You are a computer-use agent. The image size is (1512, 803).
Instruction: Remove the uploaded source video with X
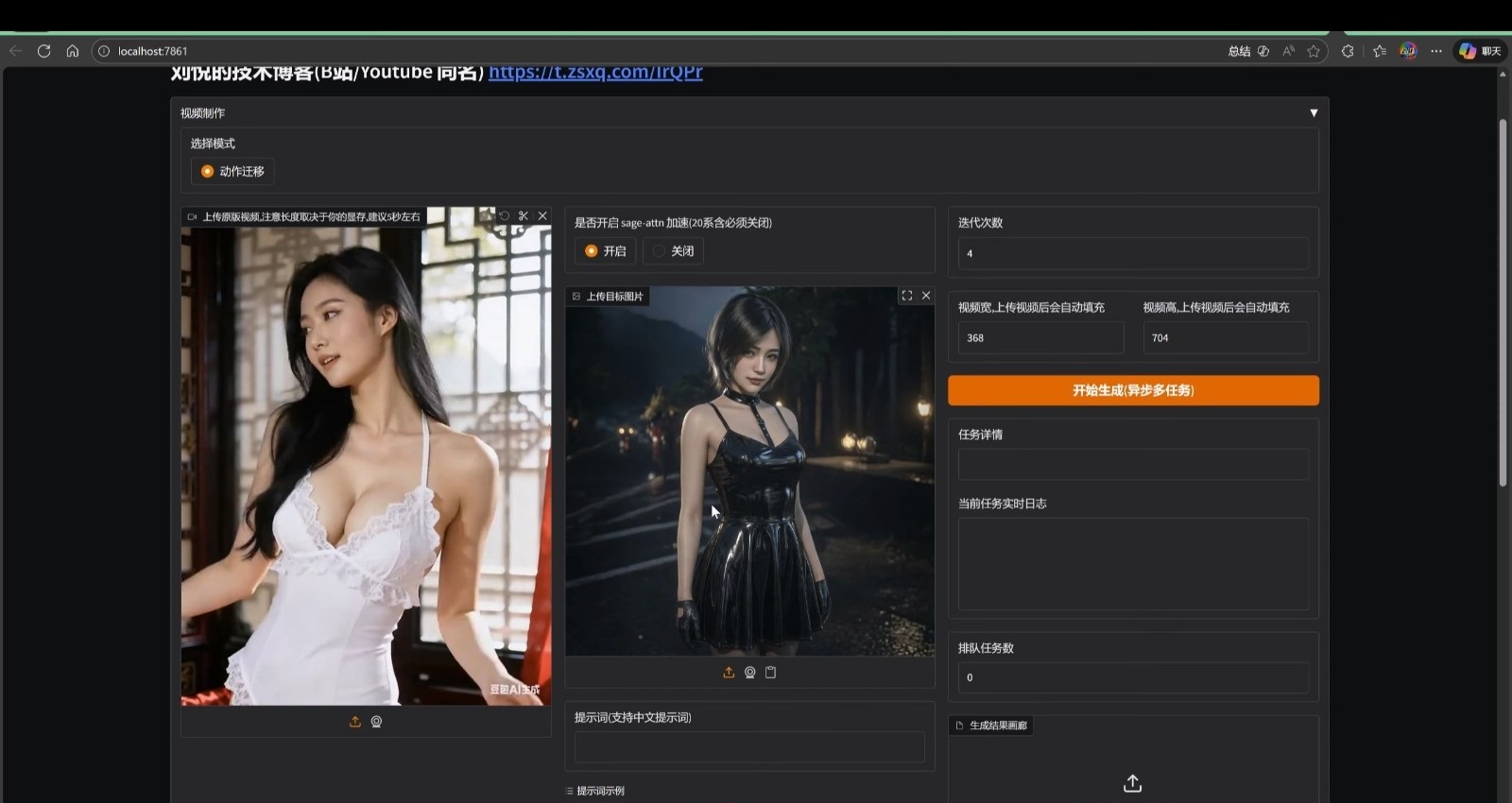click(542, 216)
